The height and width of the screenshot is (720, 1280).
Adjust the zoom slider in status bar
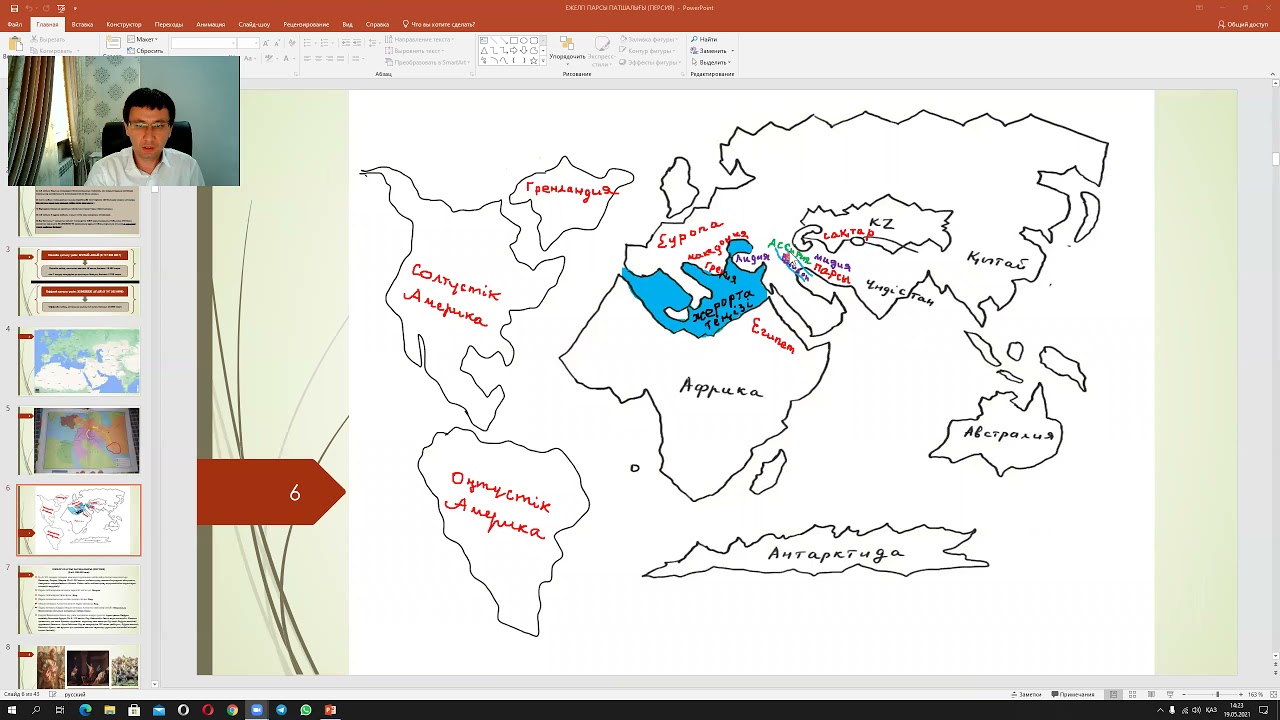pyautogui.click(x=1217, y=694)
